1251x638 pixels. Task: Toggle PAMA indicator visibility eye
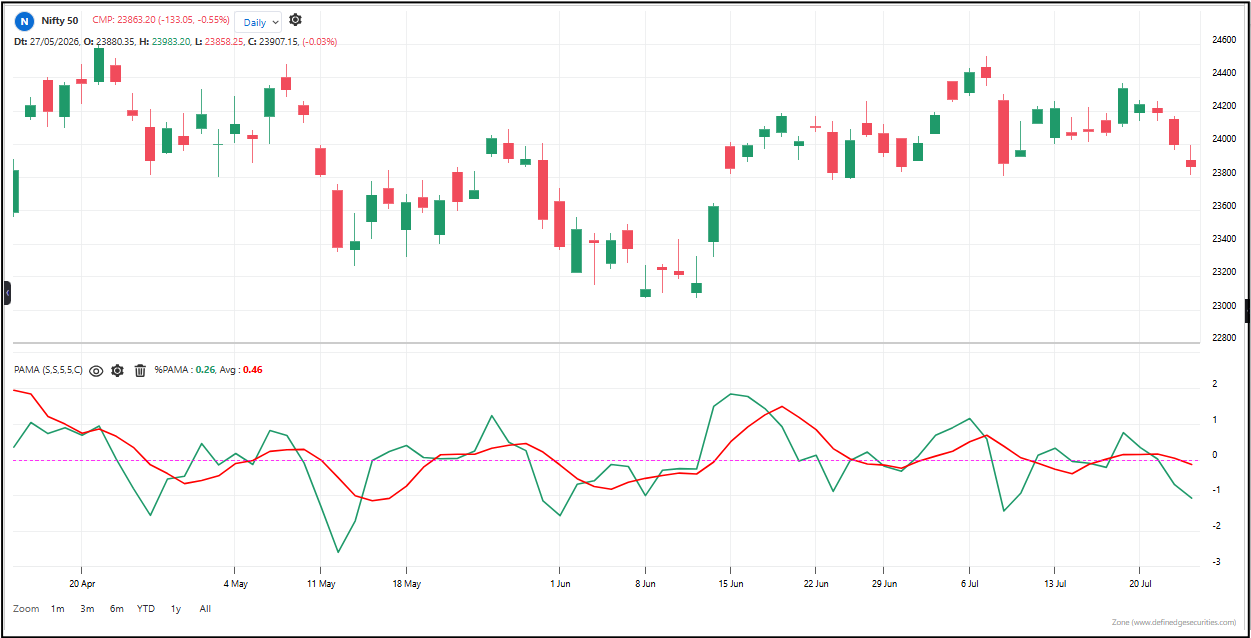96,370
